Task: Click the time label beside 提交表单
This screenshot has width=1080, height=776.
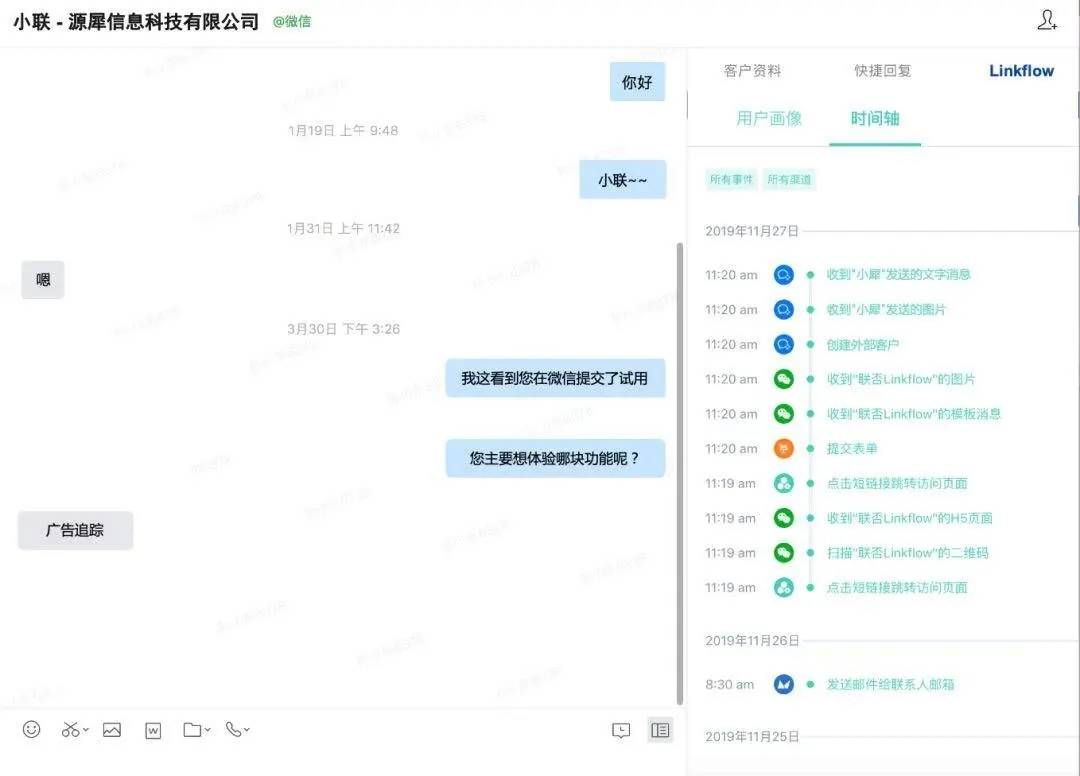Action: click(x=731, y=449)
